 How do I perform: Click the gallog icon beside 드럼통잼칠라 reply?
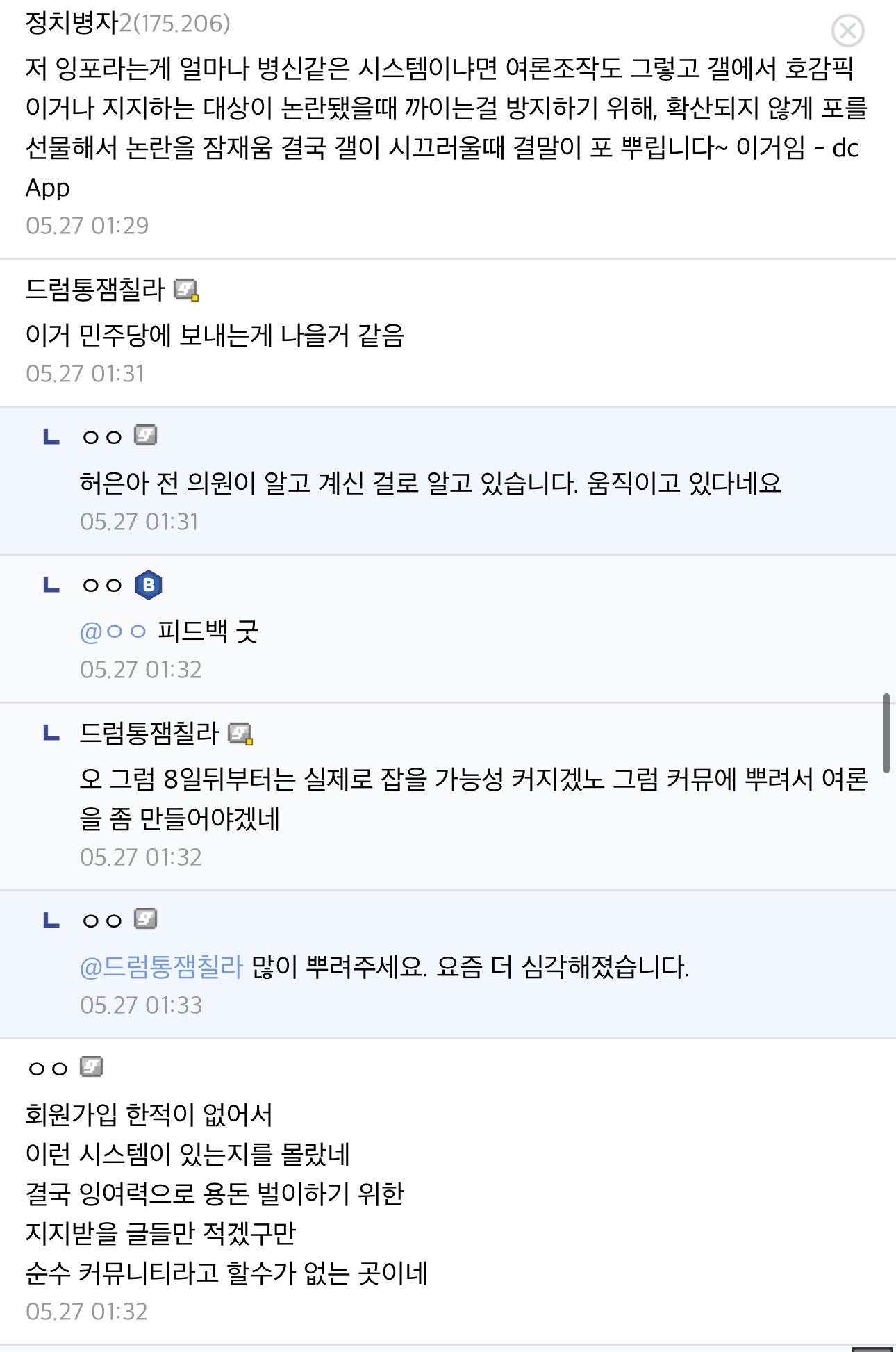click(240, 734)
